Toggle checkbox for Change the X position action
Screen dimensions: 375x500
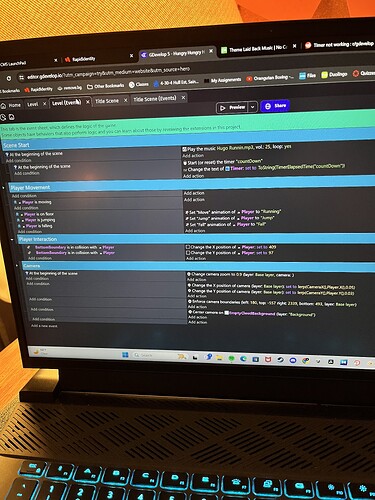[x=188, y=247]
